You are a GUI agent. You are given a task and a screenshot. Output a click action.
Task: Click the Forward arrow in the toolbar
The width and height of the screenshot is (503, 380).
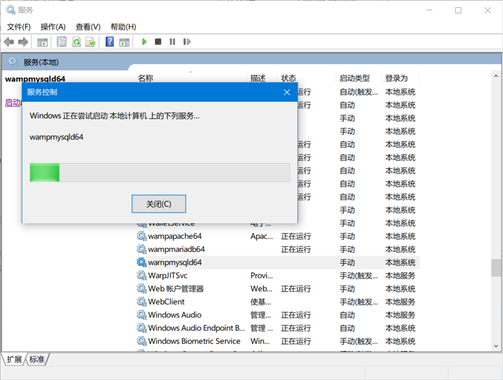coord(23,42)
